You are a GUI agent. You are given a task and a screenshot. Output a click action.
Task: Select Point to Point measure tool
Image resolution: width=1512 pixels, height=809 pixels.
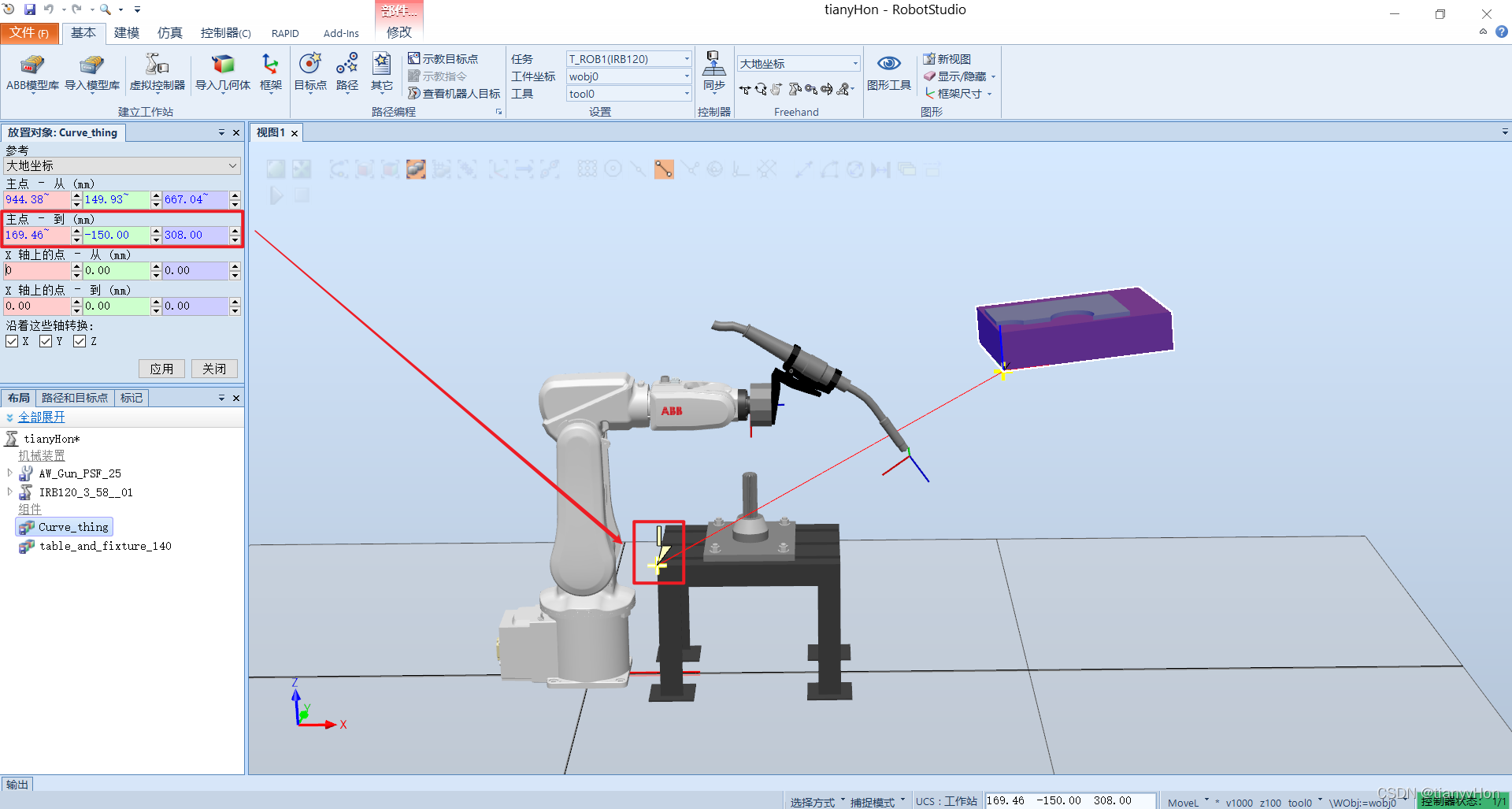[x=802, y=169]
